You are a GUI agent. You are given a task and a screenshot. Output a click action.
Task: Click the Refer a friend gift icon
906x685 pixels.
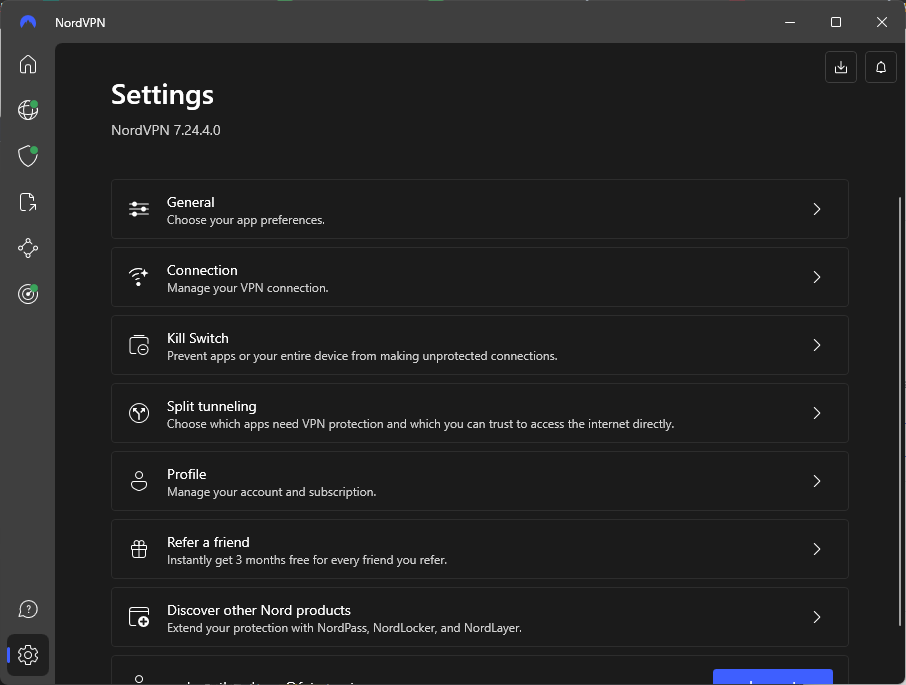coord(139,549)
